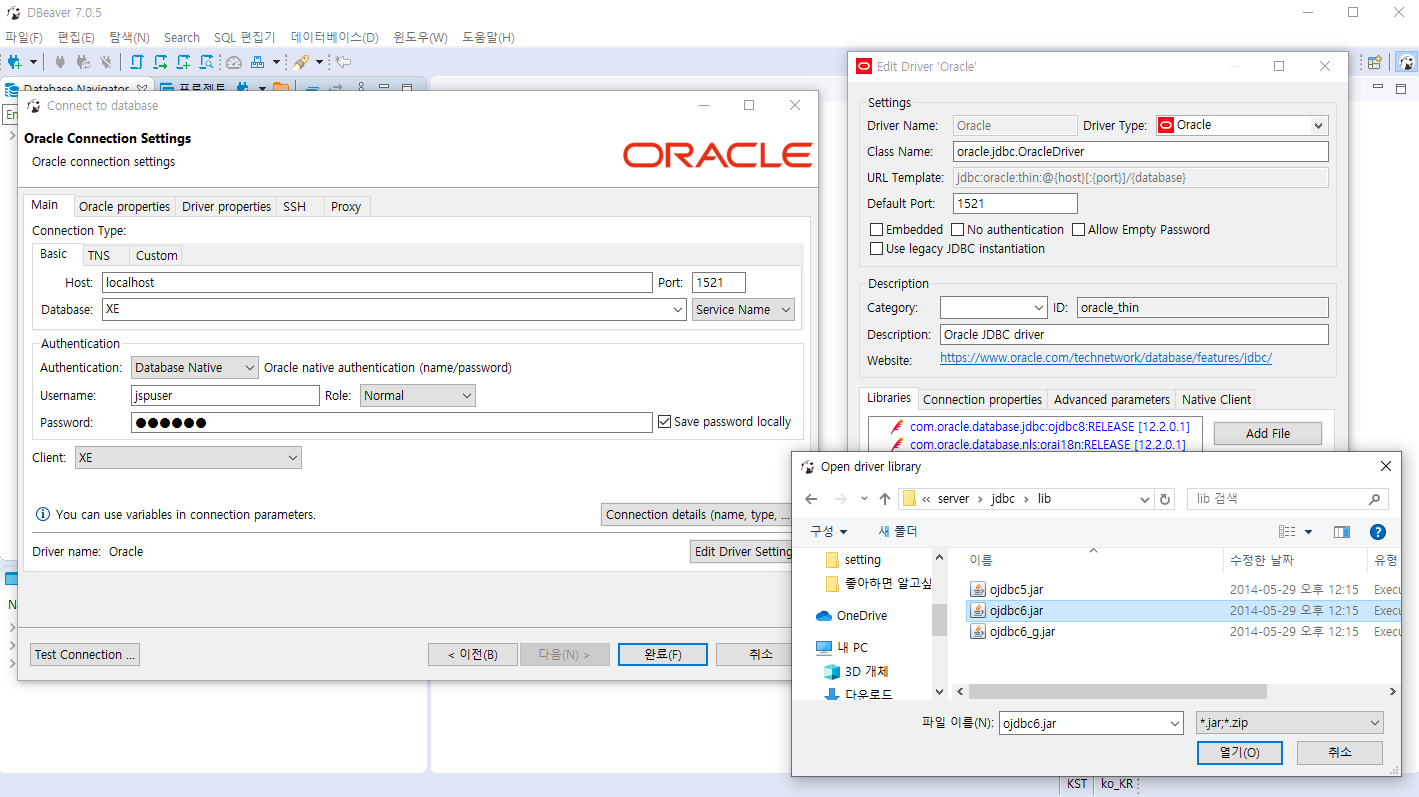This screenshot has width=1419, height=797.
Task: Click the sidebar vertical scrollbar in file dialog
Action: point(939,620)
